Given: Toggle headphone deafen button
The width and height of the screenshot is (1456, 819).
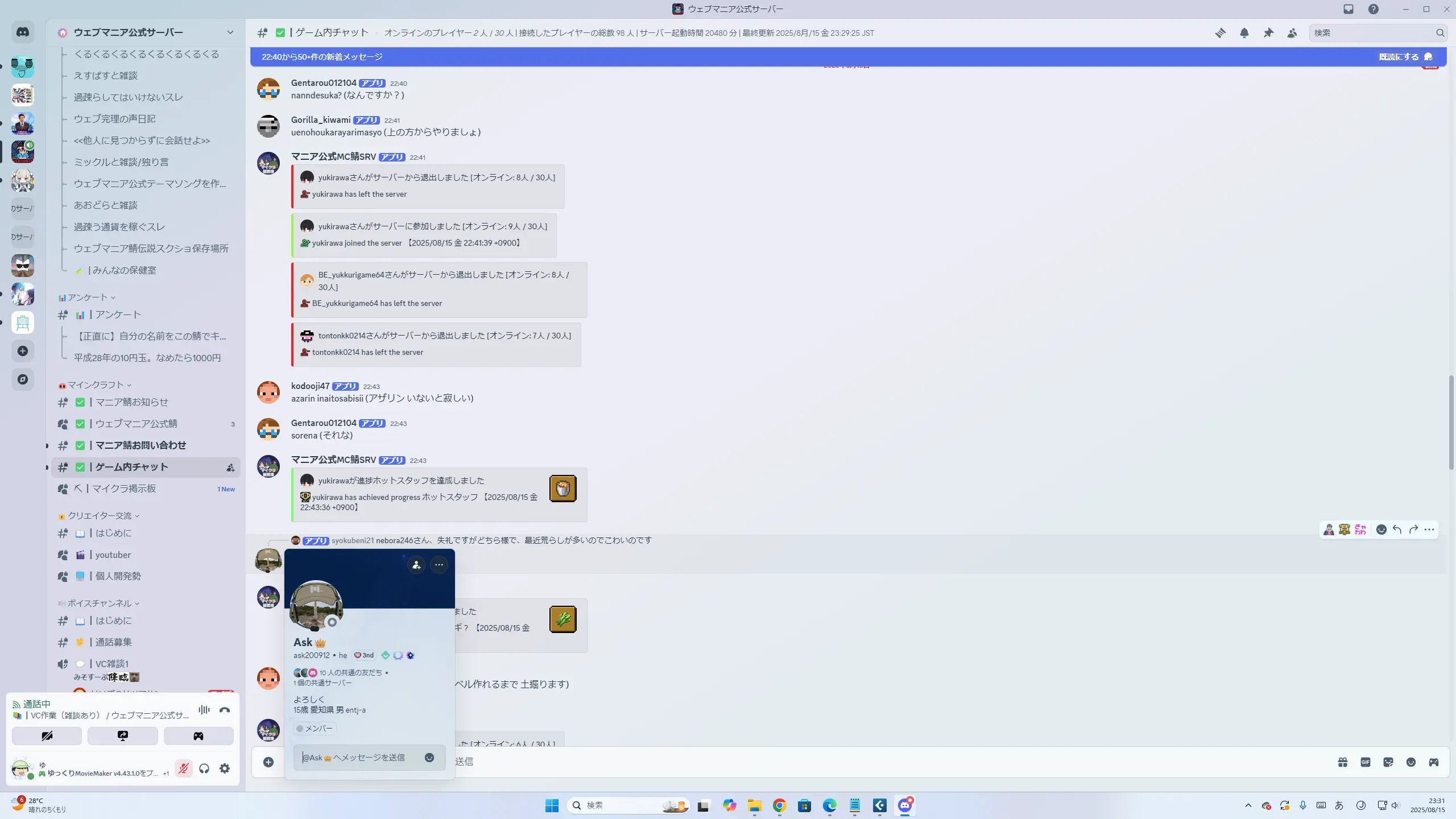Looking at the screenshot, I should [x=204, y=768].
